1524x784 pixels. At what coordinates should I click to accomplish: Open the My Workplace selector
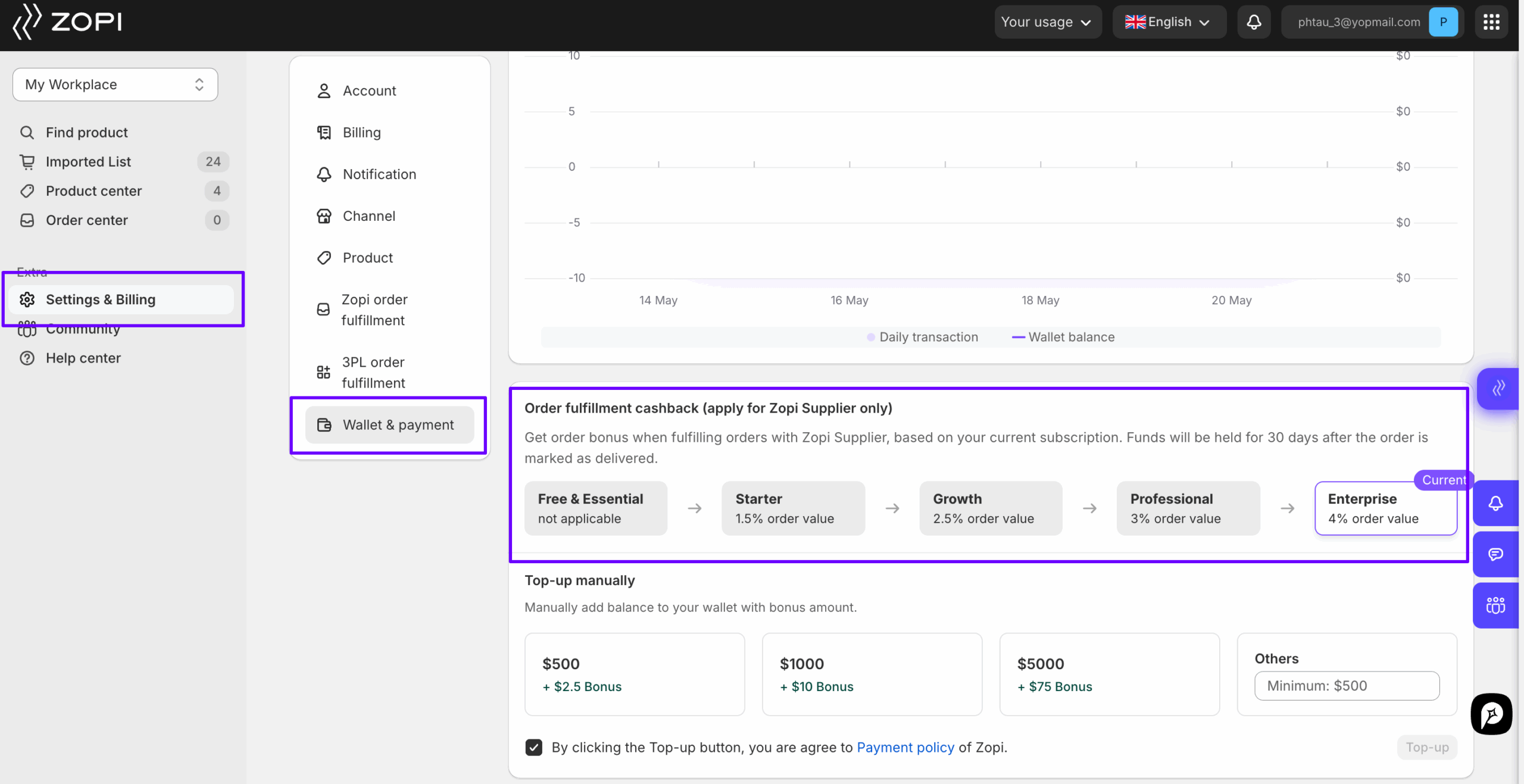click(x=115, y=85)
